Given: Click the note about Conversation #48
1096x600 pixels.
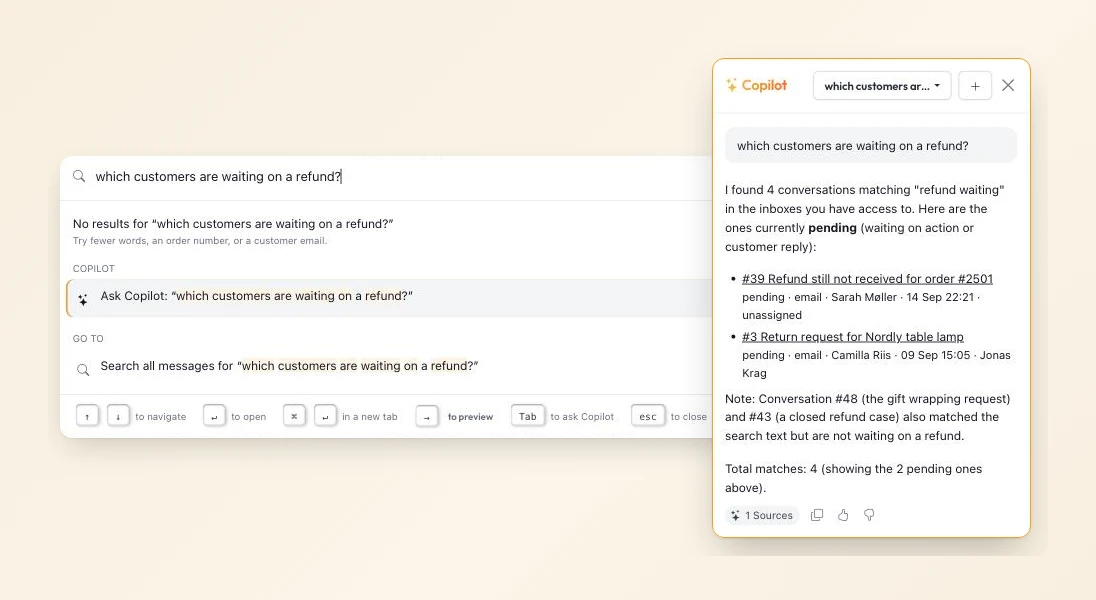Looking at the screenshot, I should click(x=867, y=417).
